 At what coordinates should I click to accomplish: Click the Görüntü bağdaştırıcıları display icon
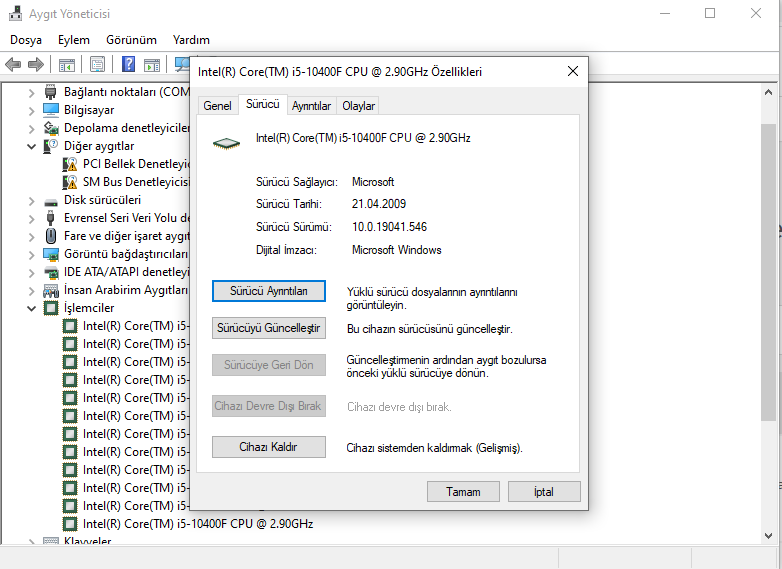[x=51, y=254]
